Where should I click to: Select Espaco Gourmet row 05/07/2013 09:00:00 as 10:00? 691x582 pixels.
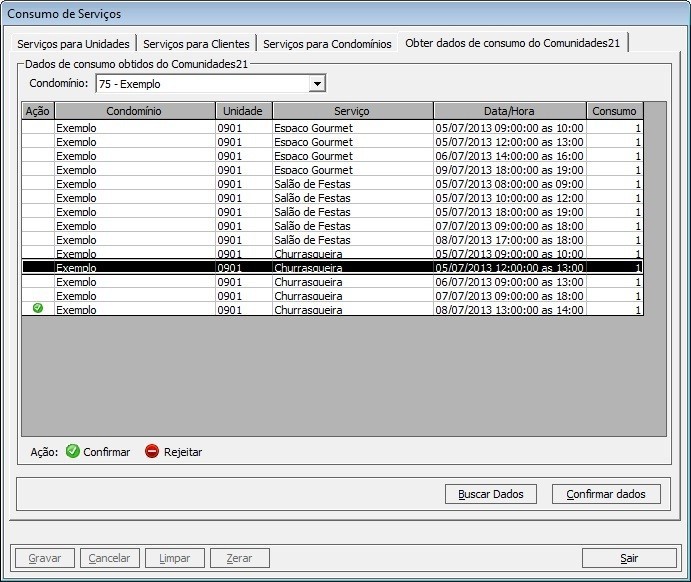[332, 128]
